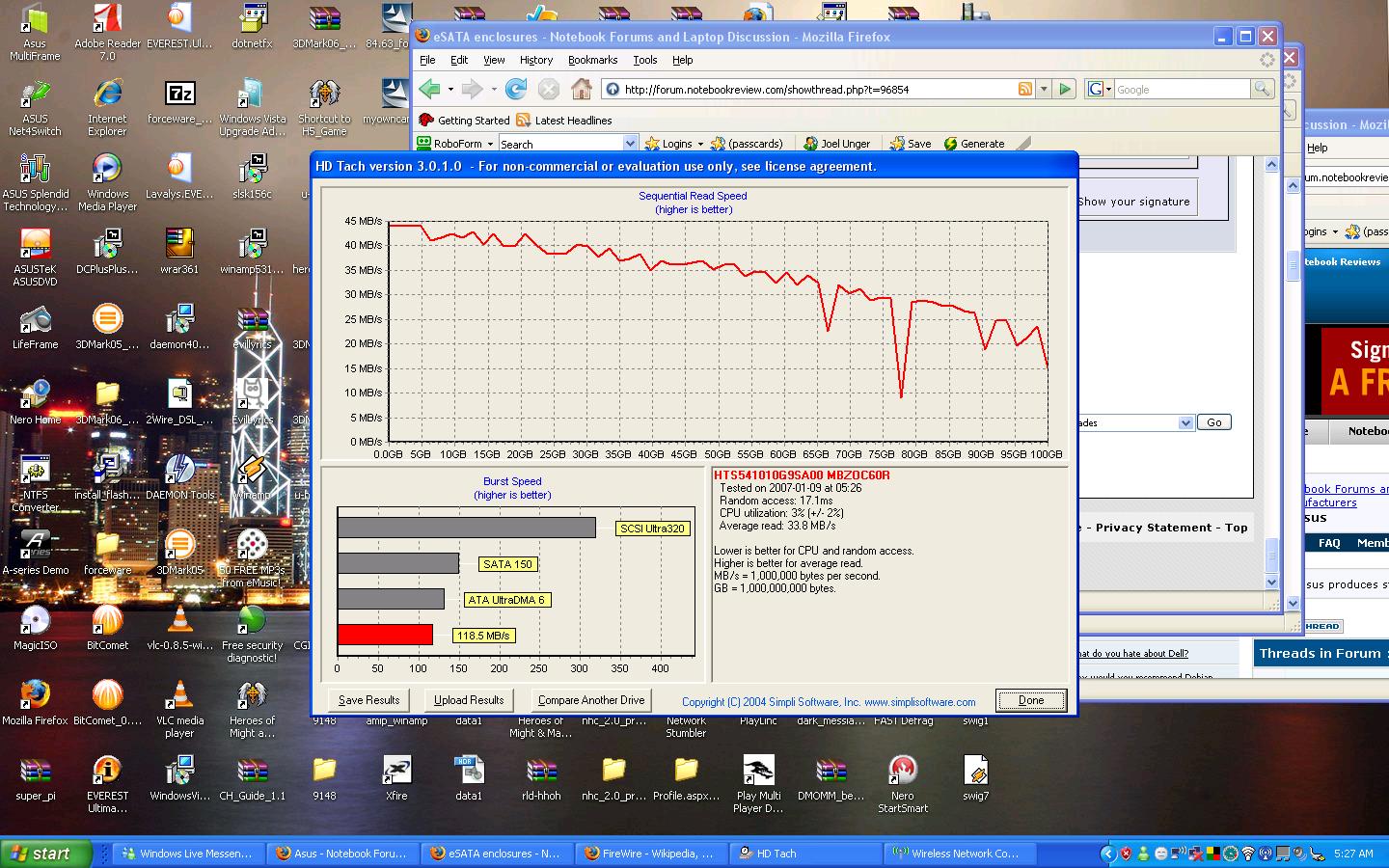Open the Firefox Bookmarks menu
Viewport: 1389px width, 868px height.
pyautogui.click(x=592, y=60)
